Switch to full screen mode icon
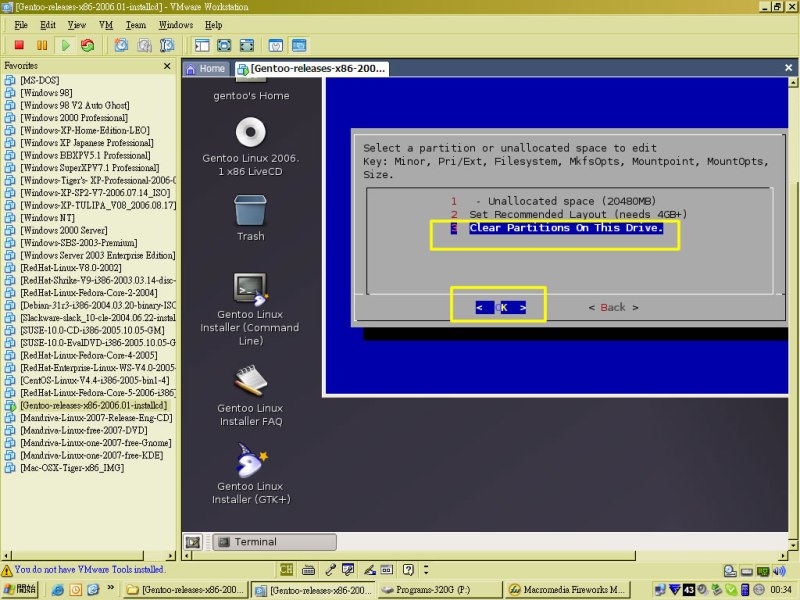Viewport: 800px width, 600px height. [x=224, y=45]
